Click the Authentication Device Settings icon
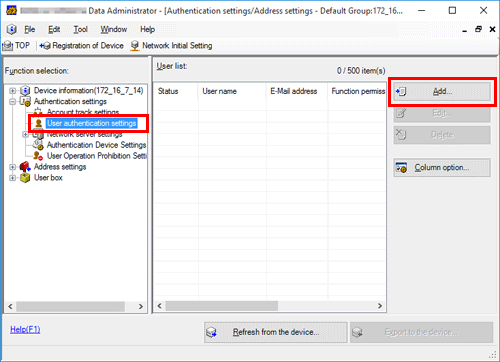The width and height of the screenshot is (500, 362). tap(38, 145)
